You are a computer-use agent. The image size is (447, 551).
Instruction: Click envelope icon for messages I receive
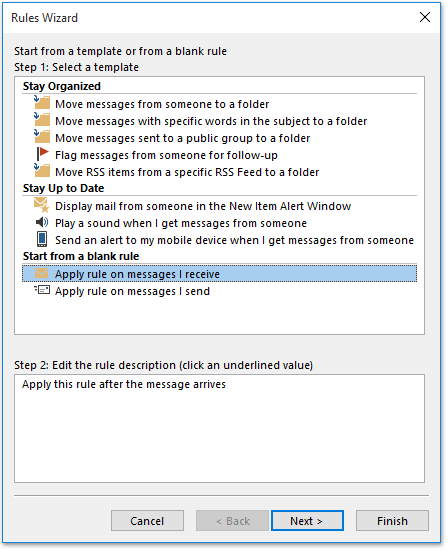pos(41,273)
